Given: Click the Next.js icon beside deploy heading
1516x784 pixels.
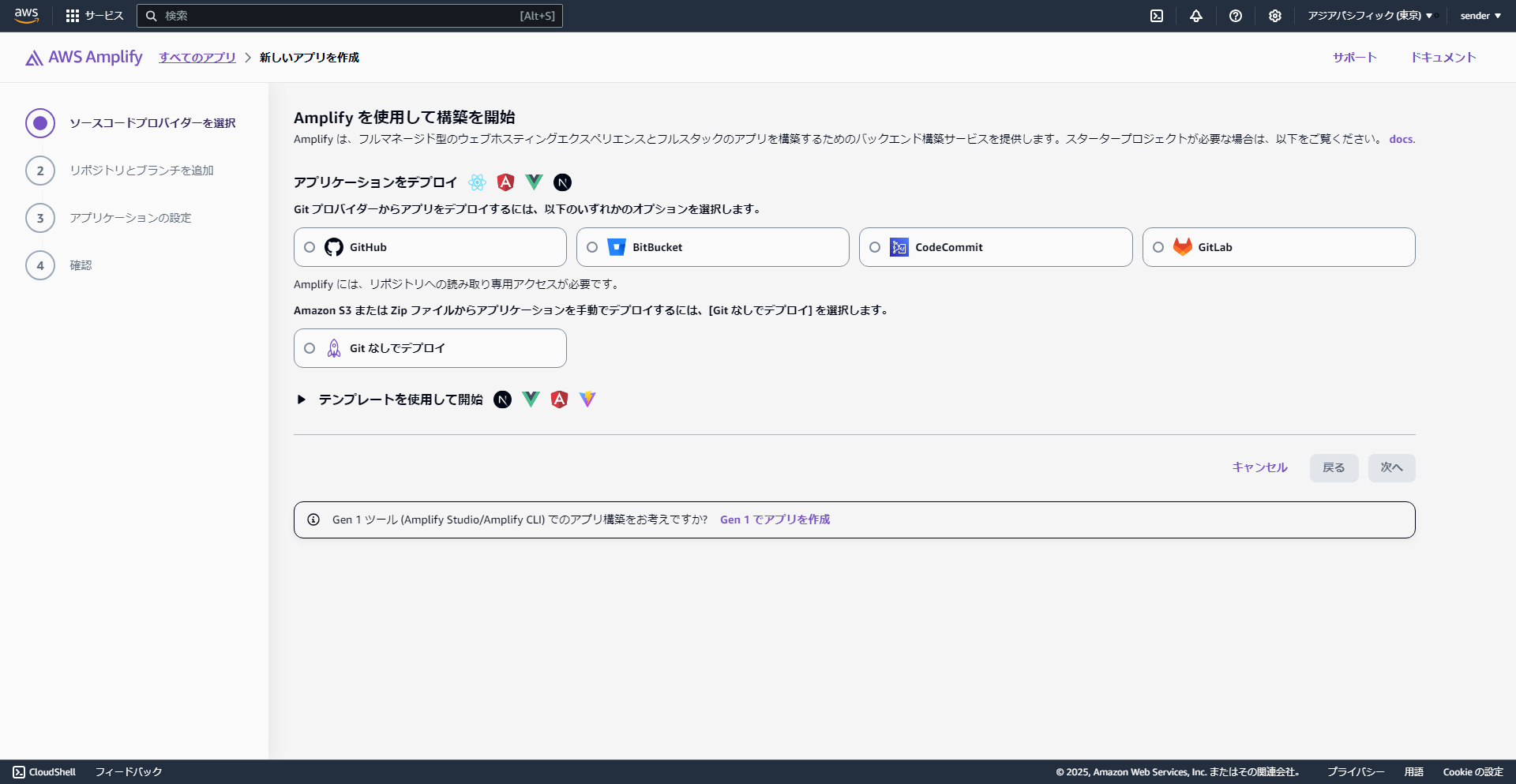Looking at the screenshot, I should (562, 182).
